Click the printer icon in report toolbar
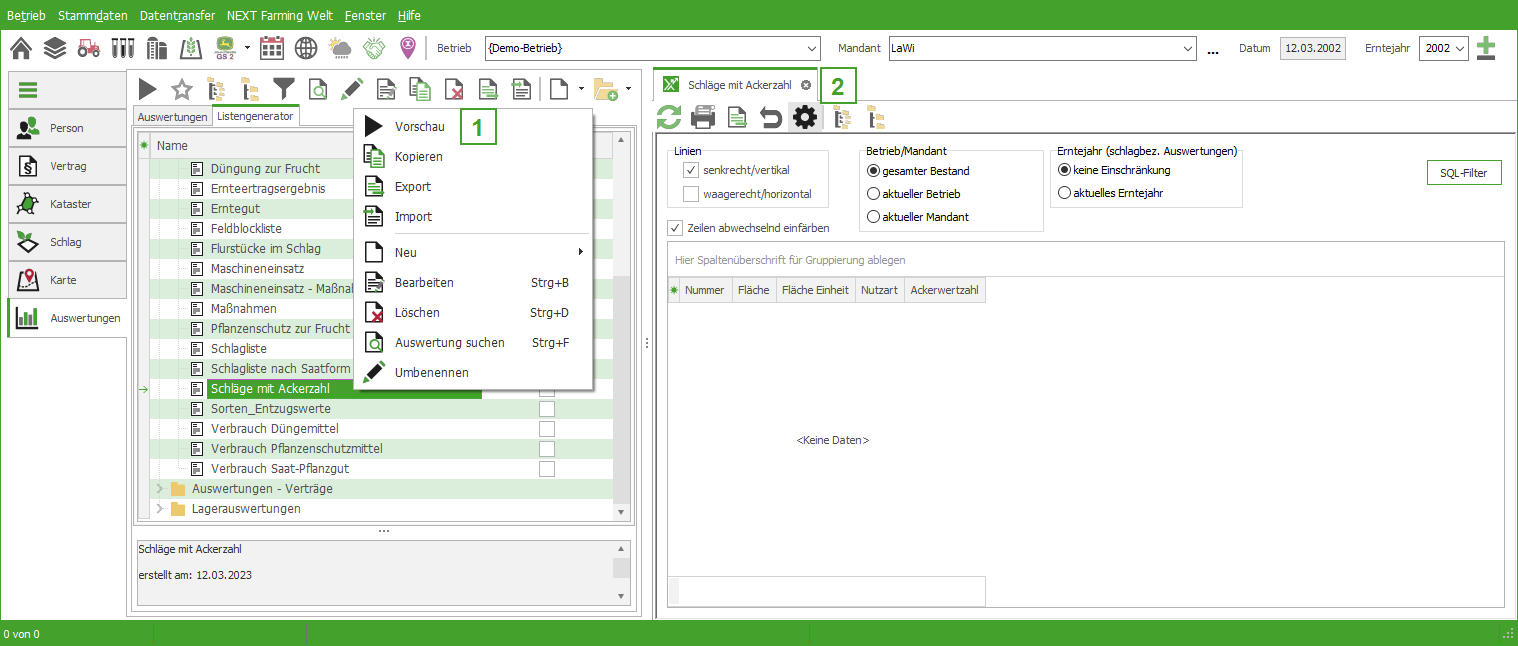Viewport: 1518px width, 646px height. tap(703, 119)
